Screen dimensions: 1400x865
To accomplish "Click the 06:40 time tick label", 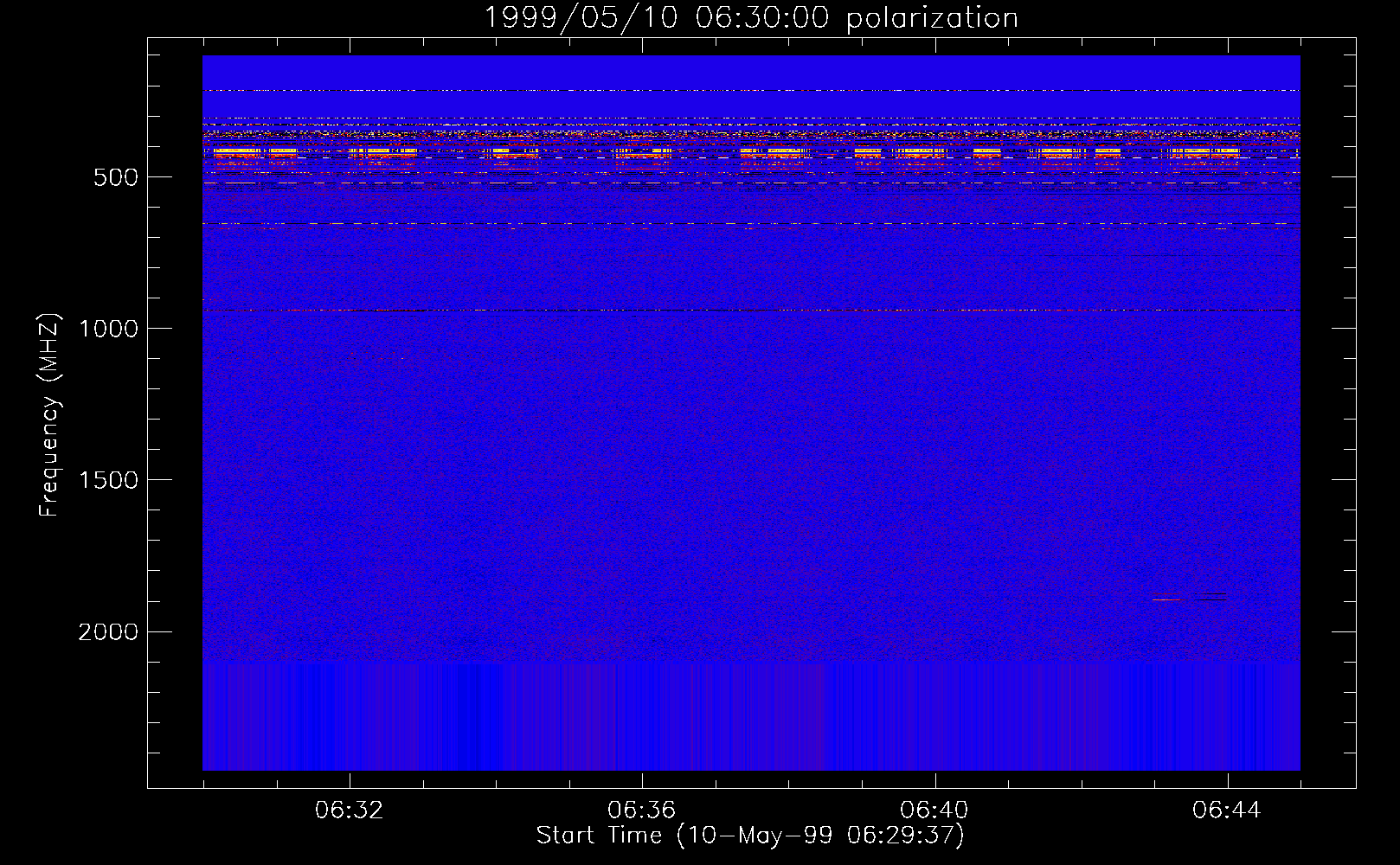I will [x=934, y=811].
